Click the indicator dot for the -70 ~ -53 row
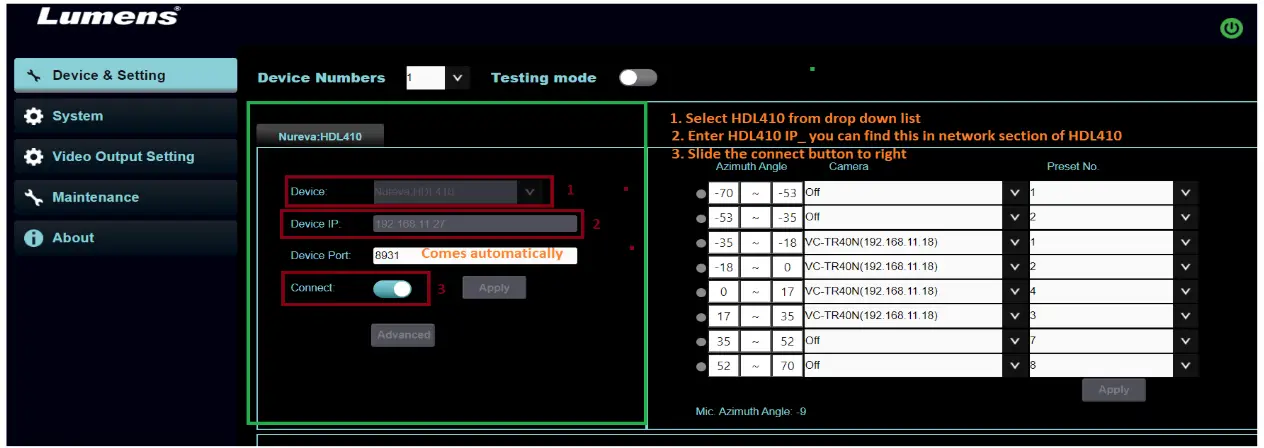The width and height of the screenshot is (1264, 448). click(x=700, y=193)
